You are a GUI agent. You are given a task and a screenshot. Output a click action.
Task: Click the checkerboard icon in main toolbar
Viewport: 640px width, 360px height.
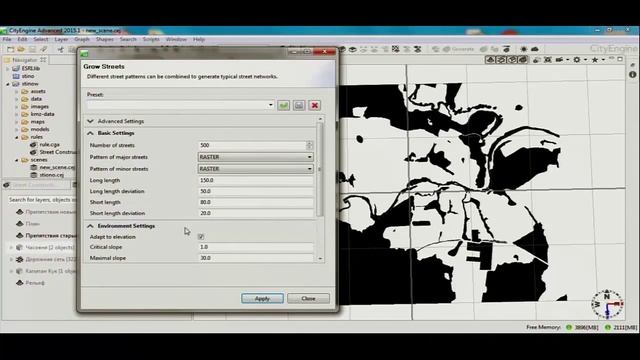coord(396,49)
